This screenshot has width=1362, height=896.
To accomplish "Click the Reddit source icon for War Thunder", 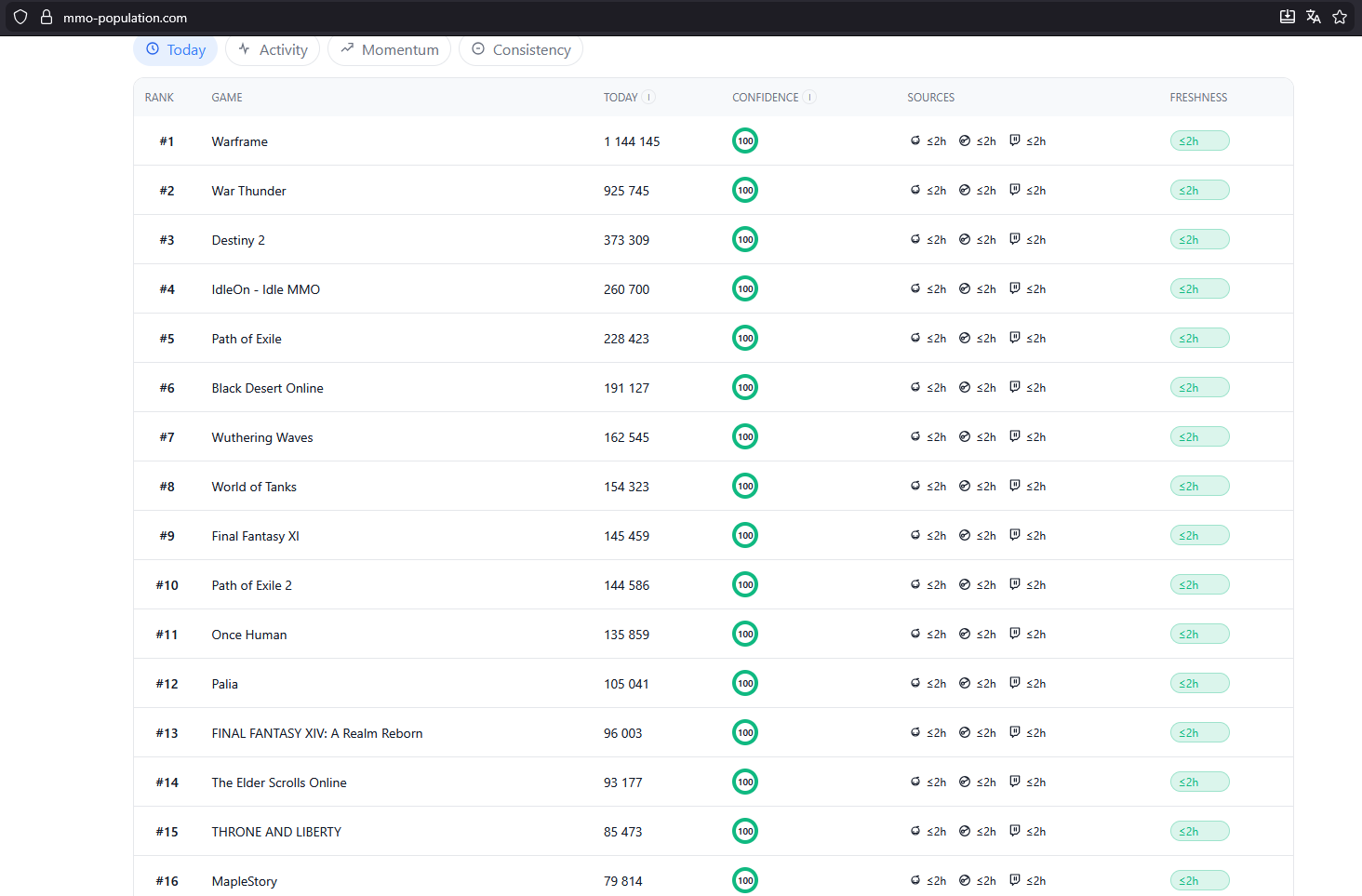I will pos(915,190).
